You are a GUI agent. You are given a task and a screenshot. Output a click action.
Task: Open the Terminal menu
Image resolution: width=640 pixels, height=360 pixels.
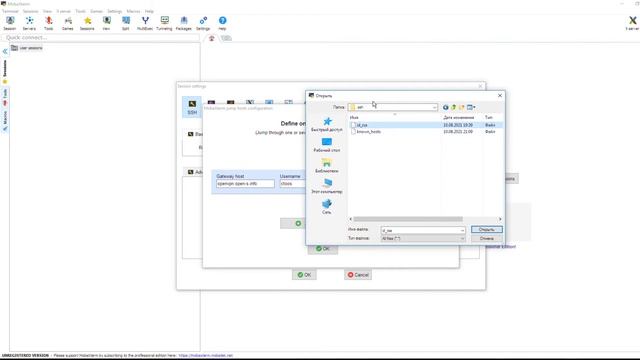10,11
